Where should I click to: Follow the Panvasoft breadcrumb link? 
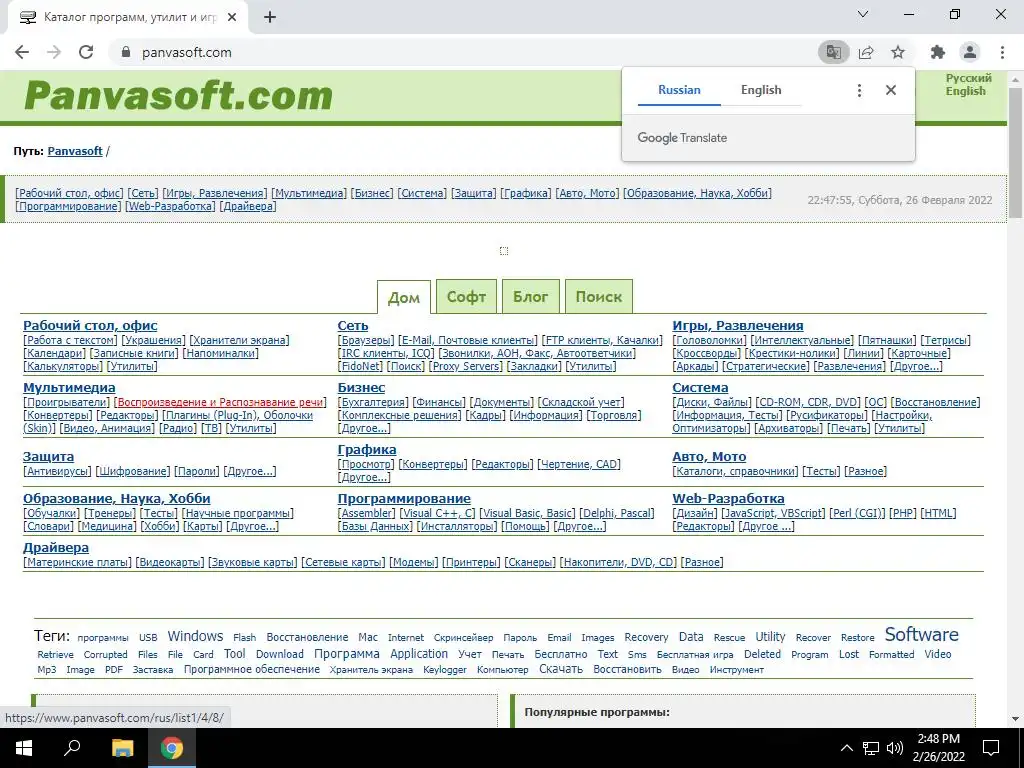pyautogui.click(x=75, y=151)
